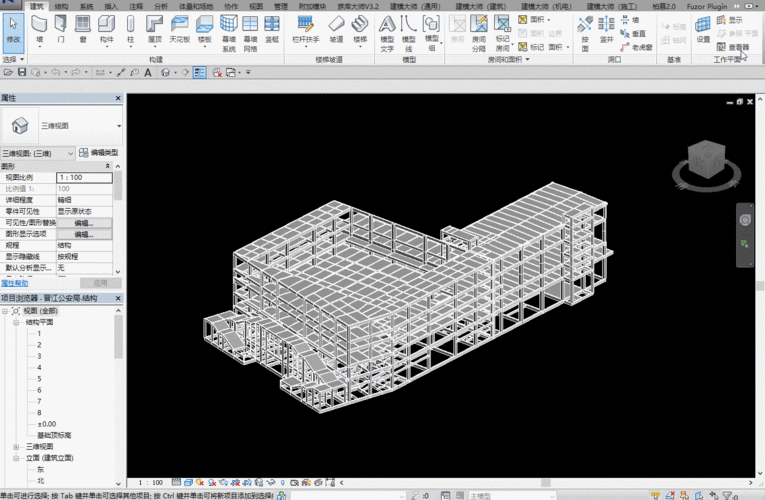Select the Model Text (模型文字) tool
The width and height of the screenshot is (765, 500).
(387, 33)
